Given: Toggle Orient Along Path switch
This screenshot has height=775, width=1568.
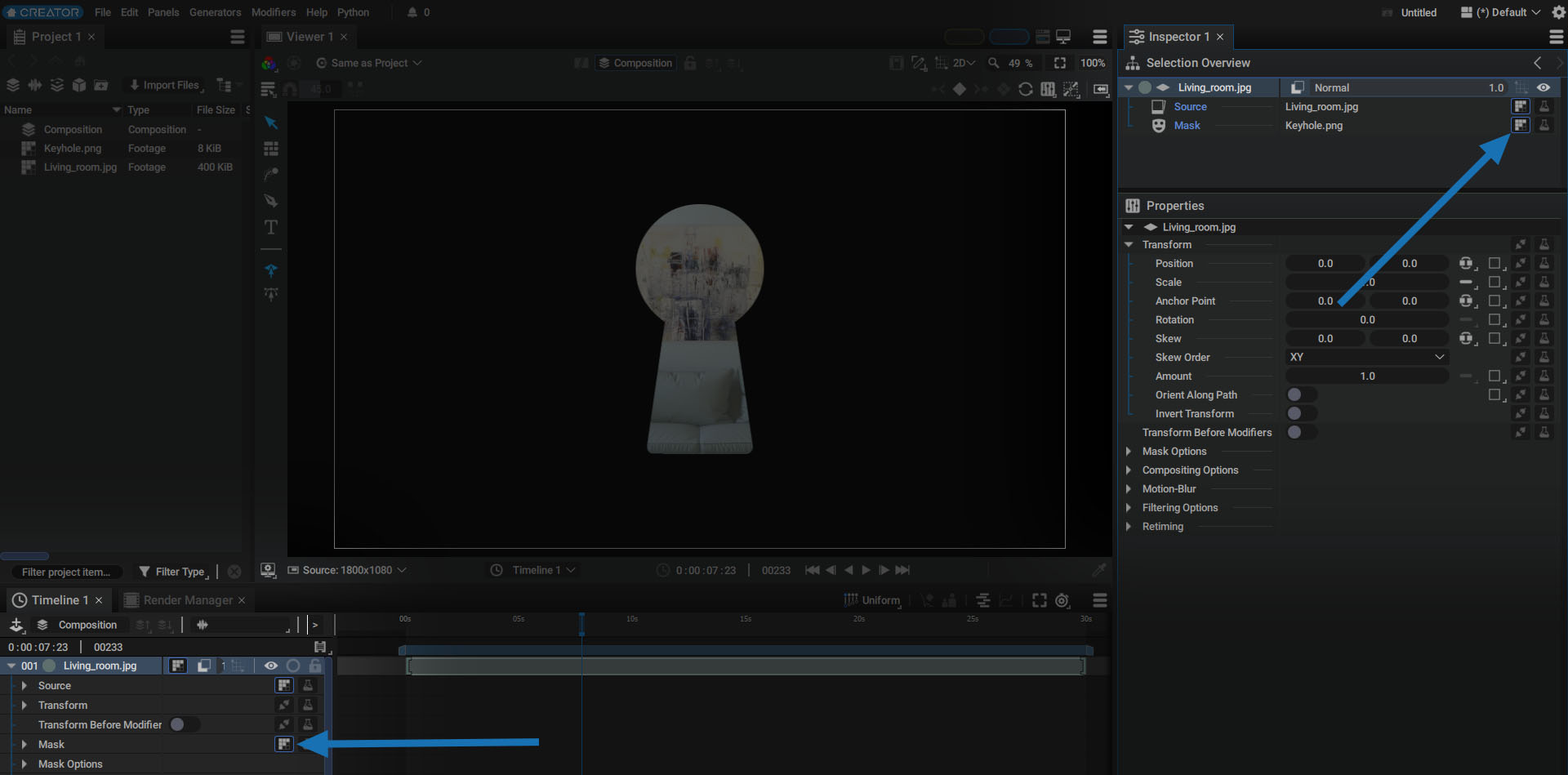Looking at the screenshot, I should 1301,394.
